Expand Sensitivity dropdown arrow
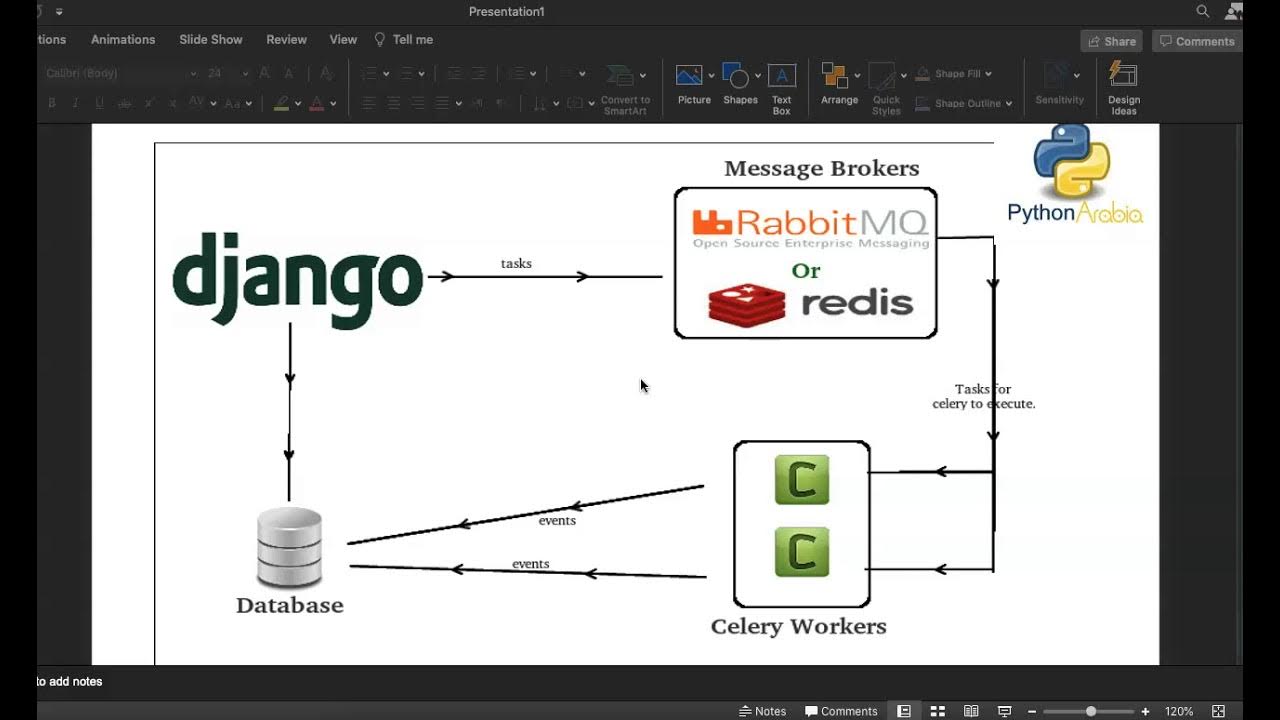The height and width of the screenshot is (720, 1280). [x=1077, y=76]
